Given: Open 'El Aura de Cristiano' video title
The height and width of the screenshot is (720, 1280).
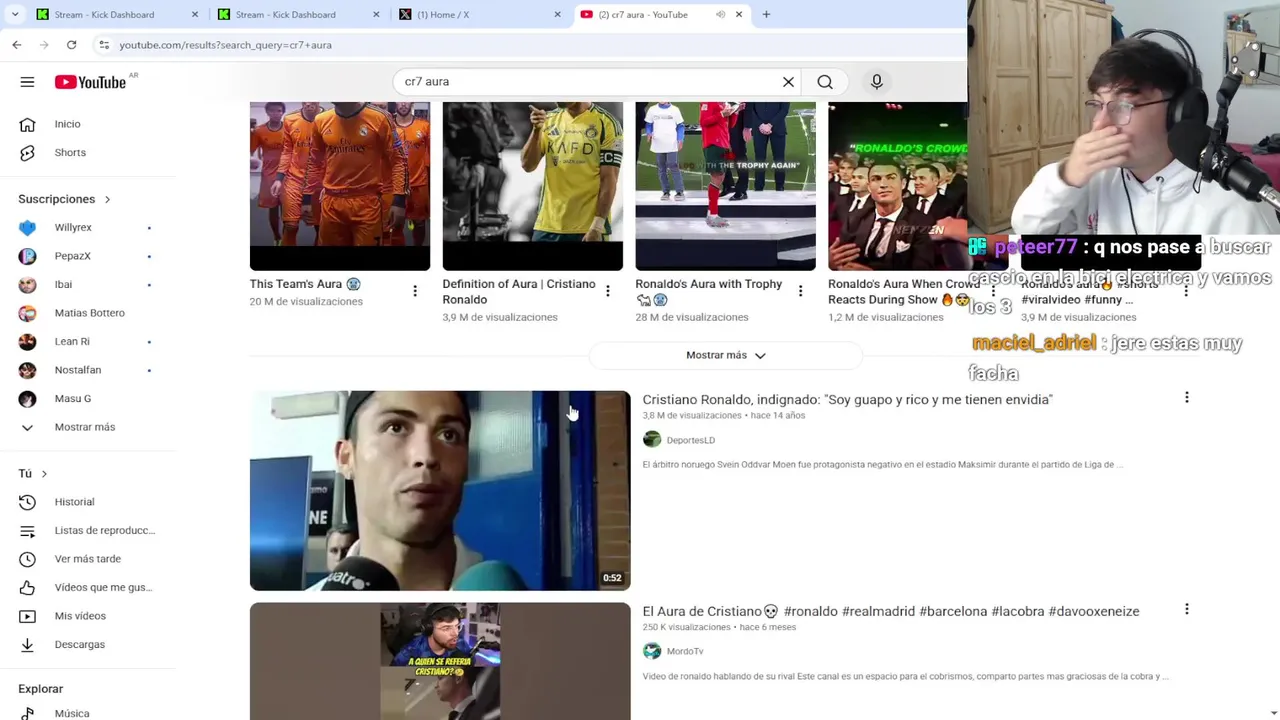Looking at the screenshot, I should click(x=891, y=611).
